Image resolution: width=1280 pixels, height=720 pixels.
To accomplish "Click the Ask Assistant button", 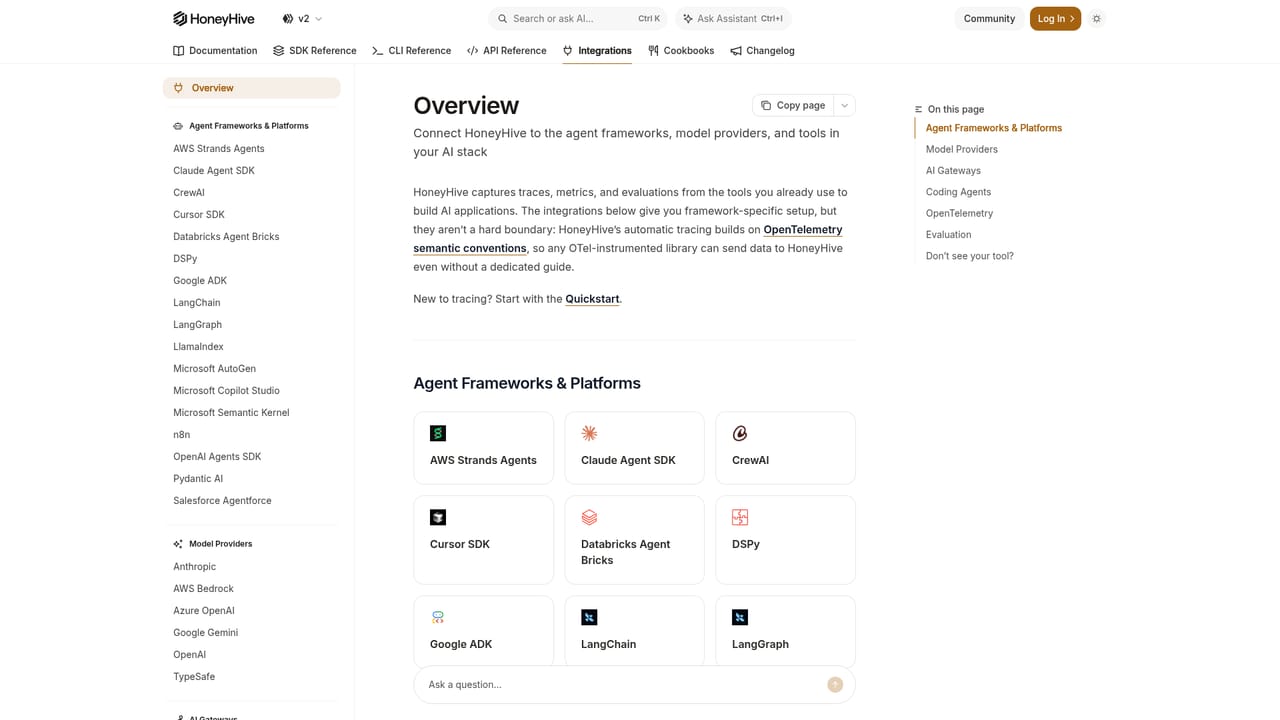I will (733, 18).
